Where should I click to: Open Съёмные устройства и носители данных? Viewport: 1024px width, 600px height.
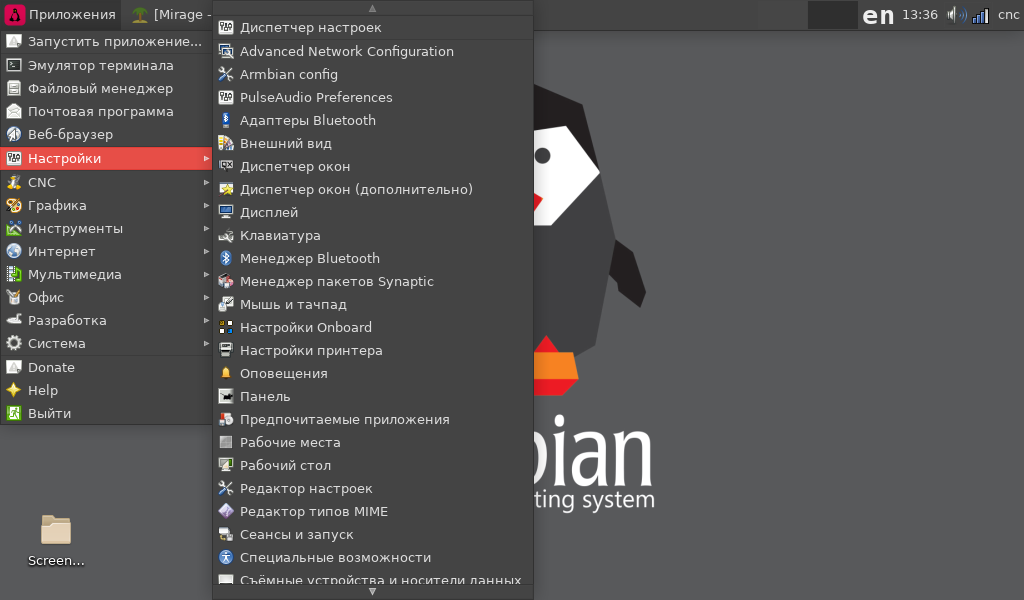[x=373, y=578]
